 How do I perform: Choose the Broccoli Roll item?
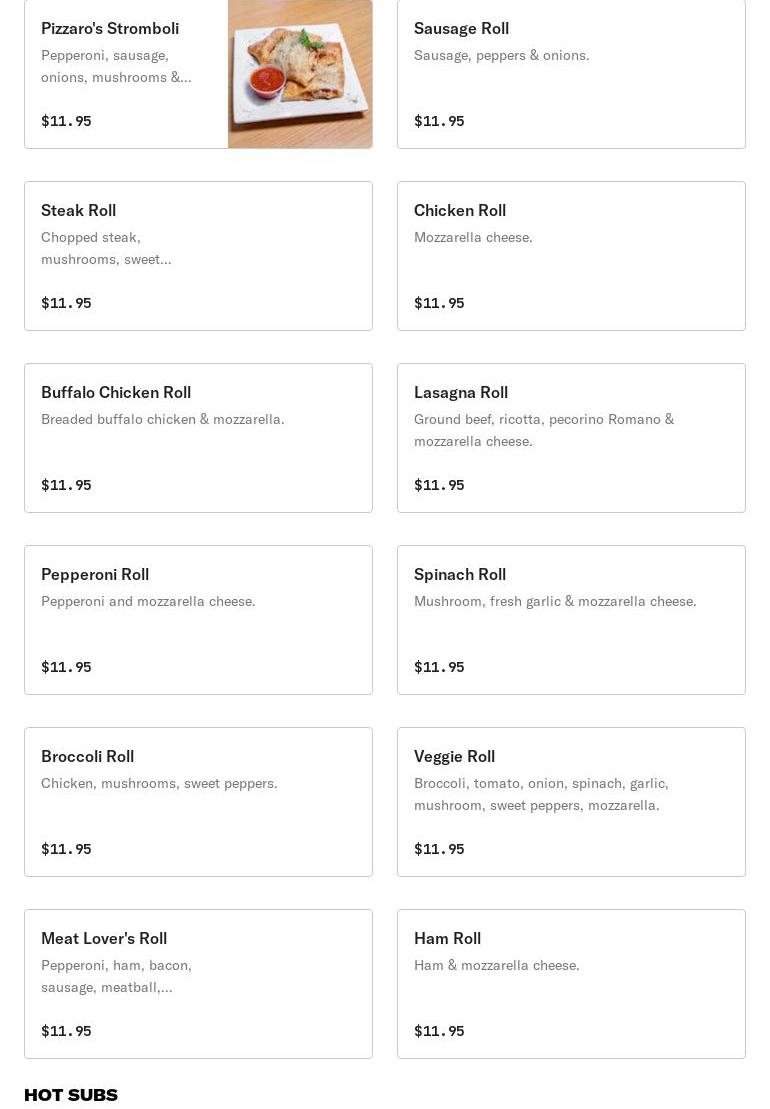click(x=198, y=802)
